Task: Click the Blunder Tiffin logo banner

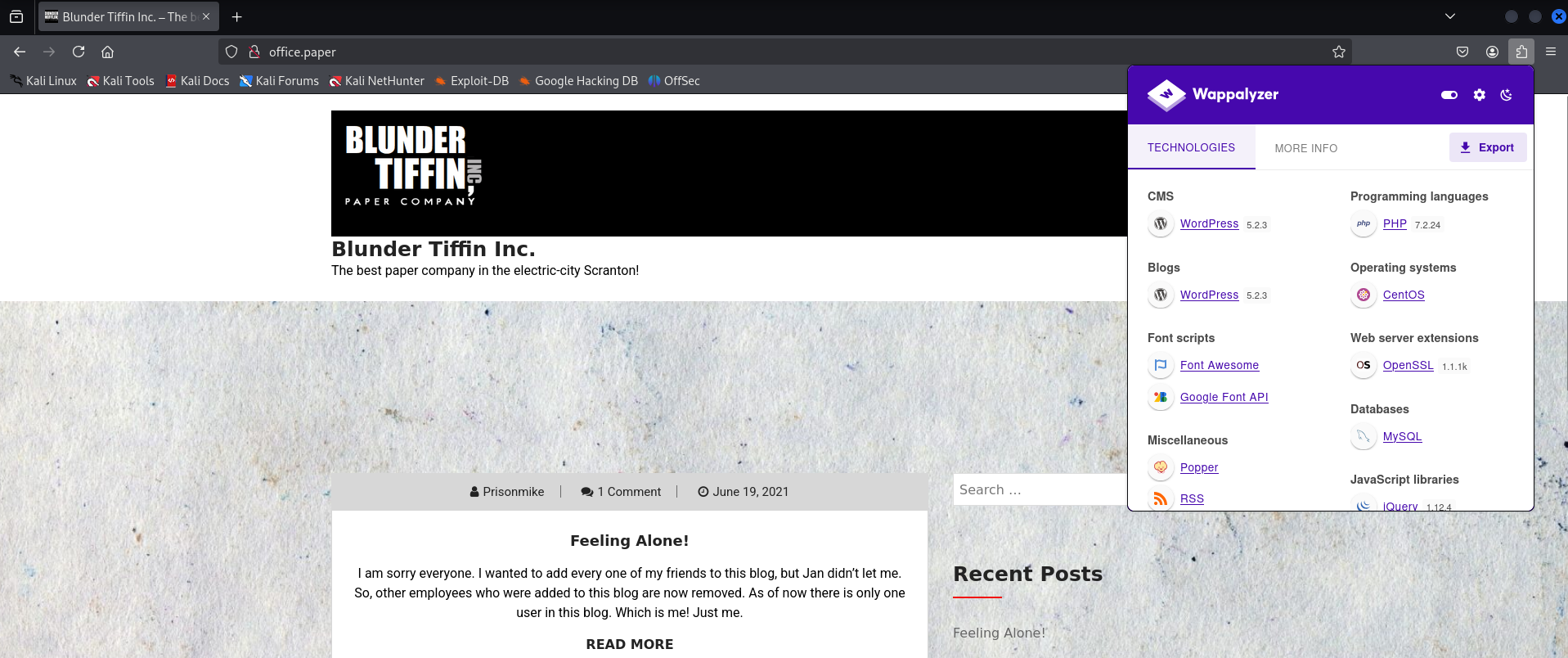Action: pyautogui.click(x=729, y=174)
